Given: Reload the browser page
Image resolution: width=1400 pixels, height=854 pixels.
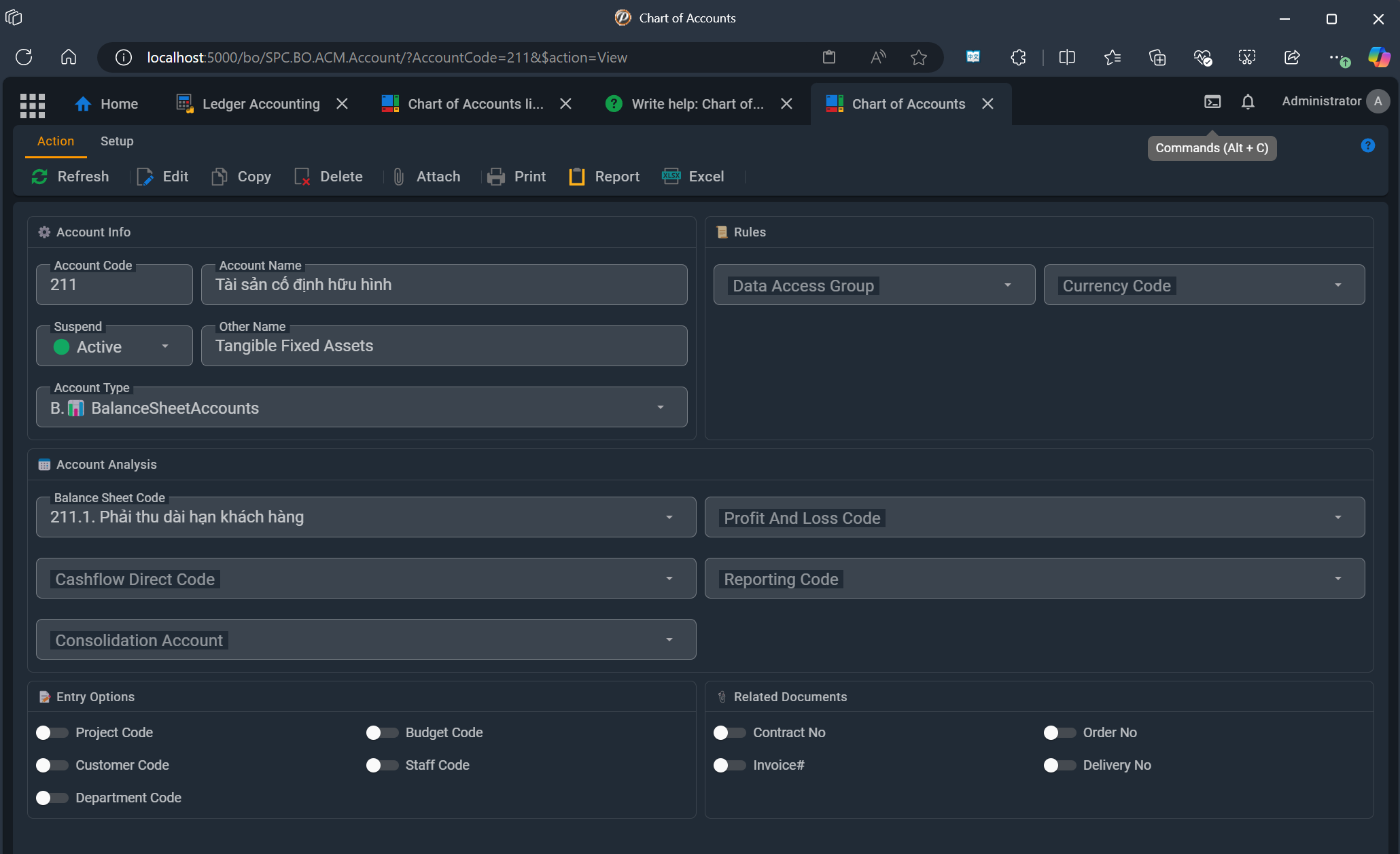Looking at the screenshot, I should (24, 57).
